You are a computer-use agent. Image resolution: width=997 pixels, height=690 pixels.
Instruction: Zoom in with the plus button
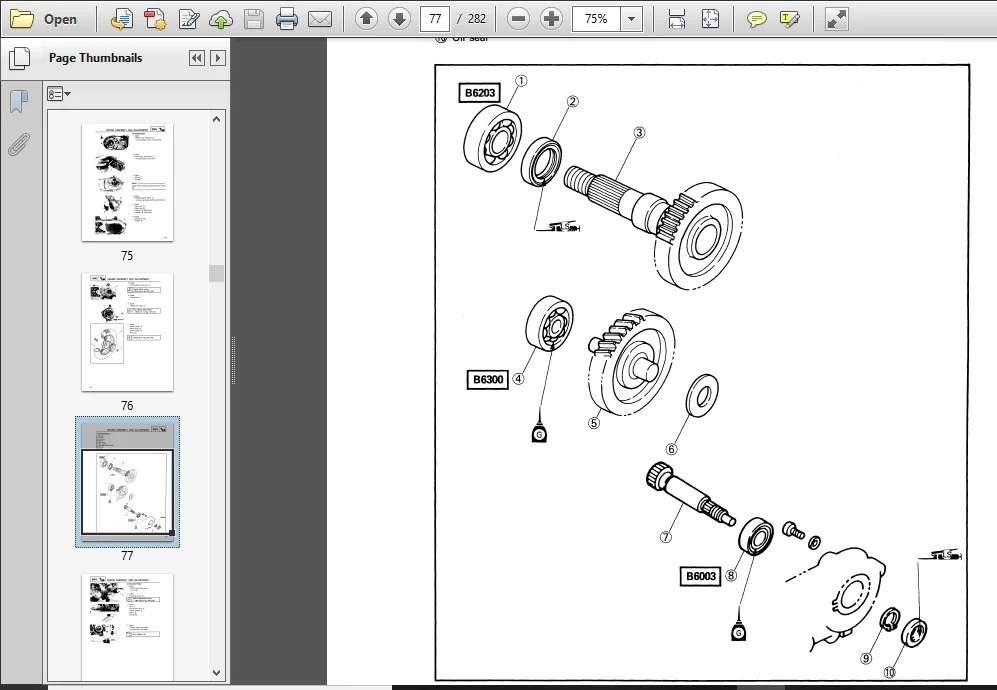[x=551, y=19]
